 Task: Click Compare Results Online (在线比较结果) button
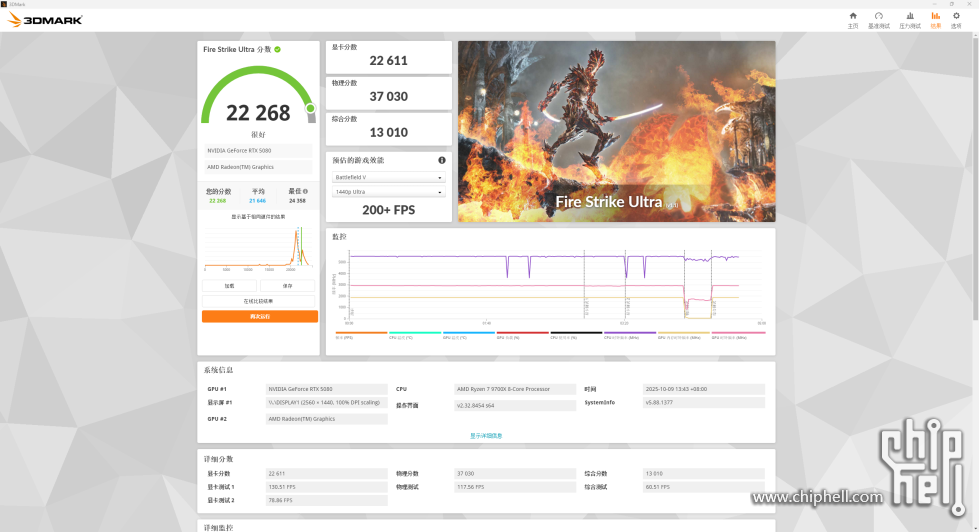259,301
